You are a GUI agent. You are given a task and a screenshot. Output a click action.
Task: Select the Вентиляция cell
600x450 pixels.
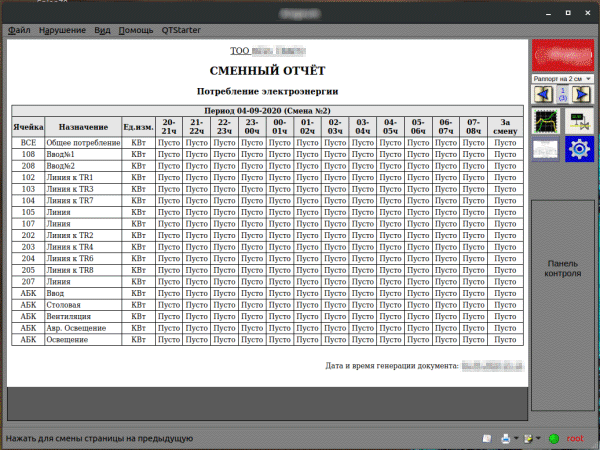(83, 316)
